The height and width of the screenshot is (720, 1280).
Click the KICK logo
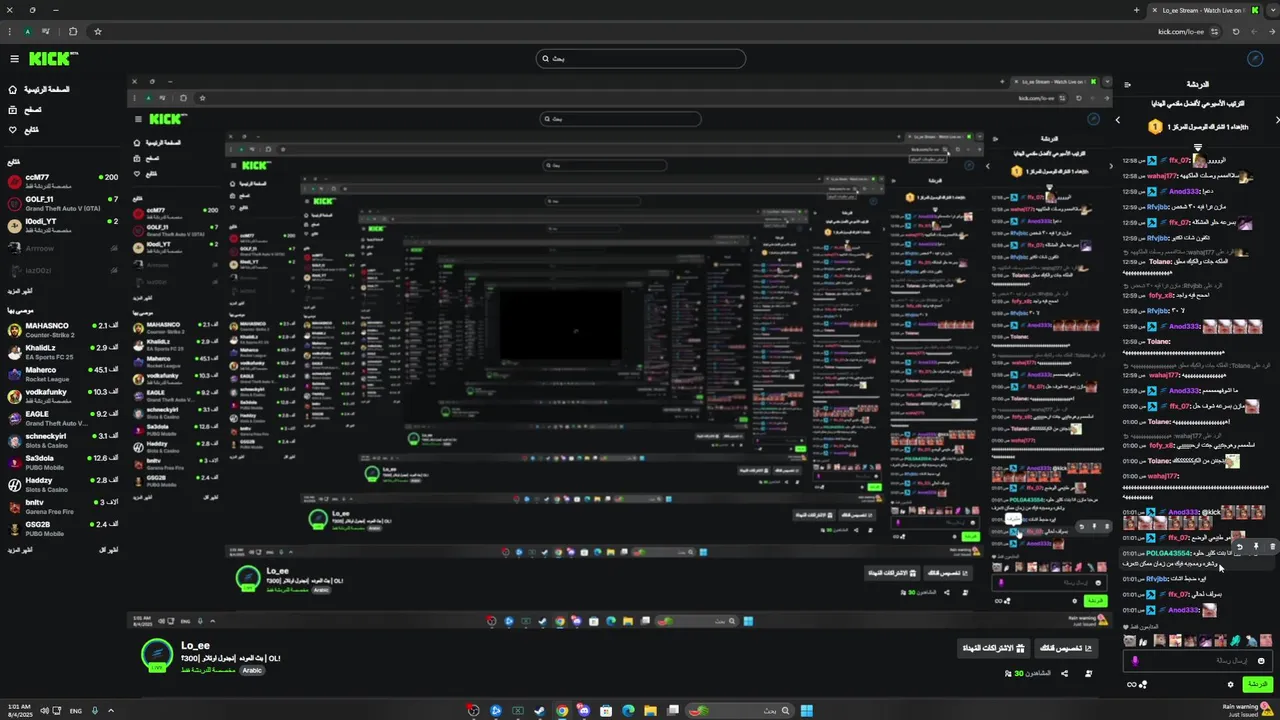point(49,59)
